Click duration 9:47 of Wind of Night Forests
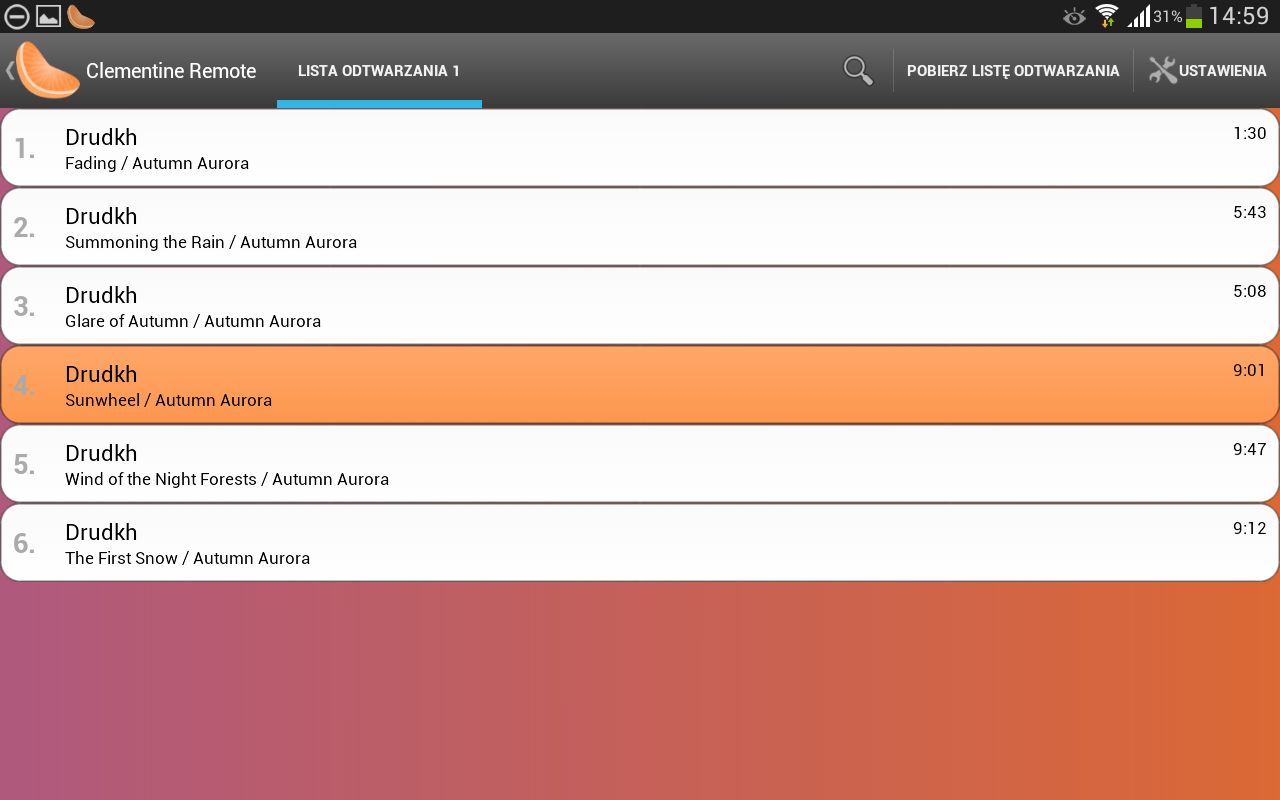This screenshot has height=800, width=1280. point(1249,449)
